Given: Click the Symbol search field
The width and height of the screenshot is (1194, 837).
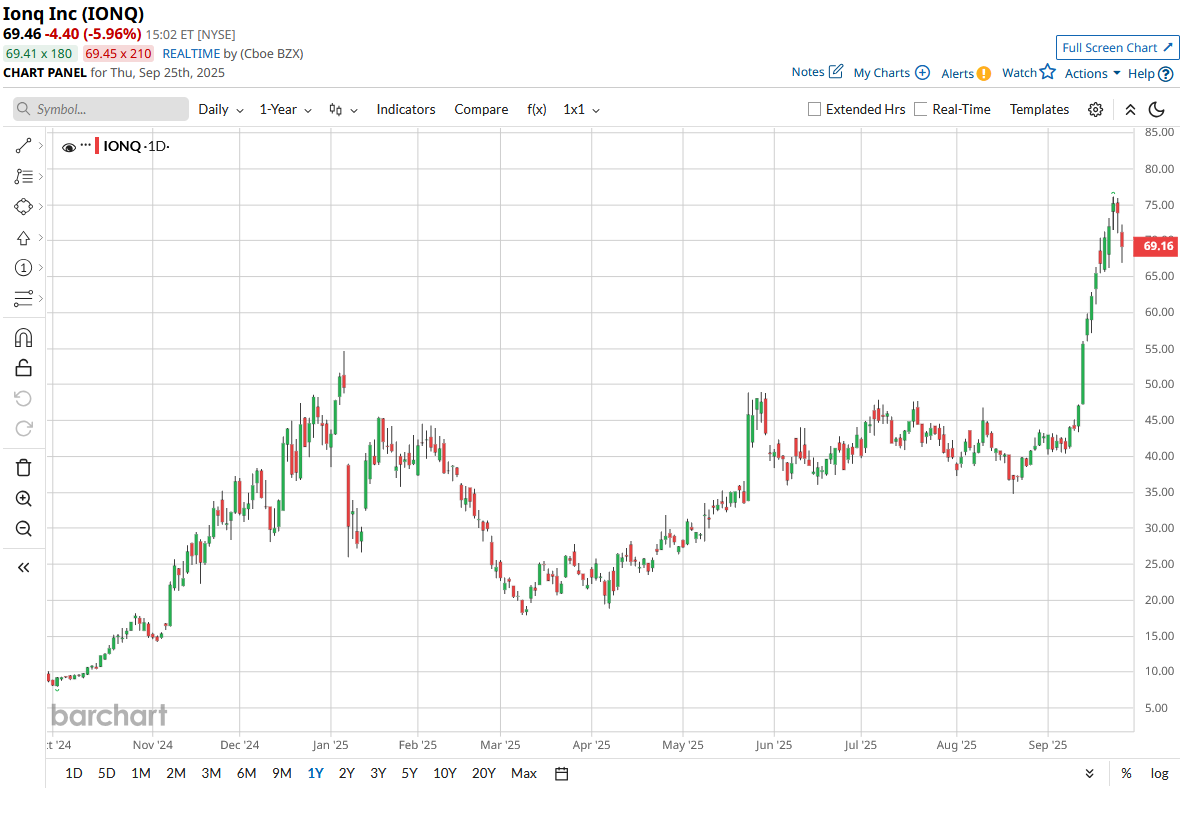Looking at the screenshot, I should coord(101,109).
